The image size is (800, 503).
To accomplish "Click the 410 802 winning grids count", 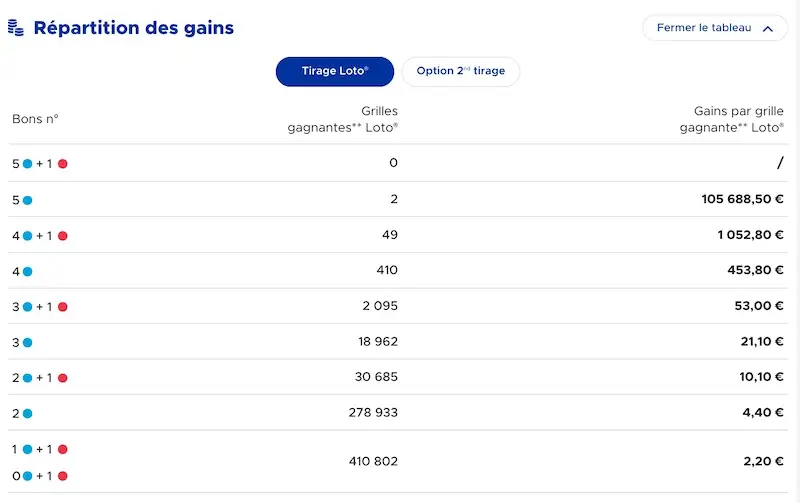I will 373,461.
